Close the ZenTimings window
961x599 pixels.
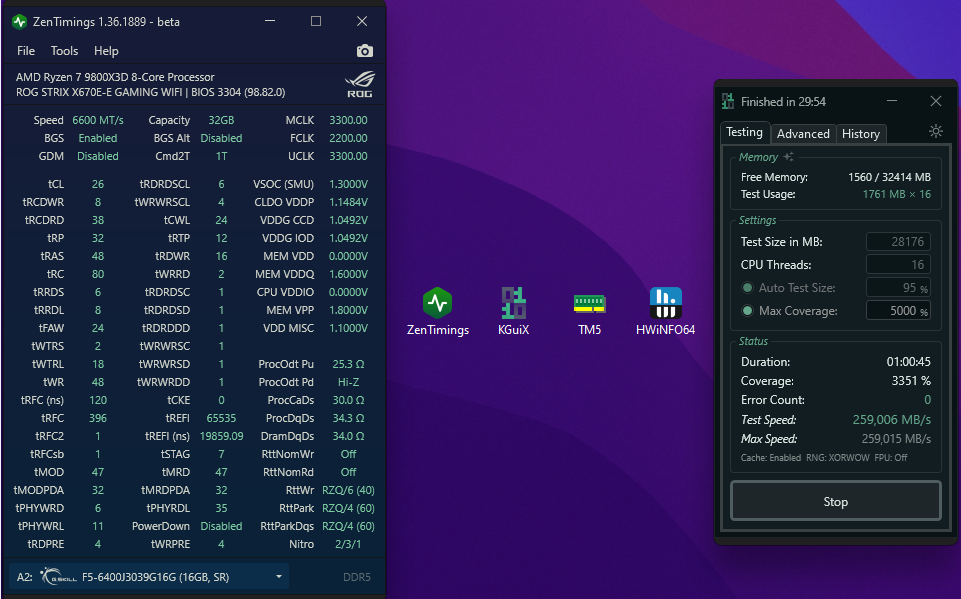(x=362, y=21)
